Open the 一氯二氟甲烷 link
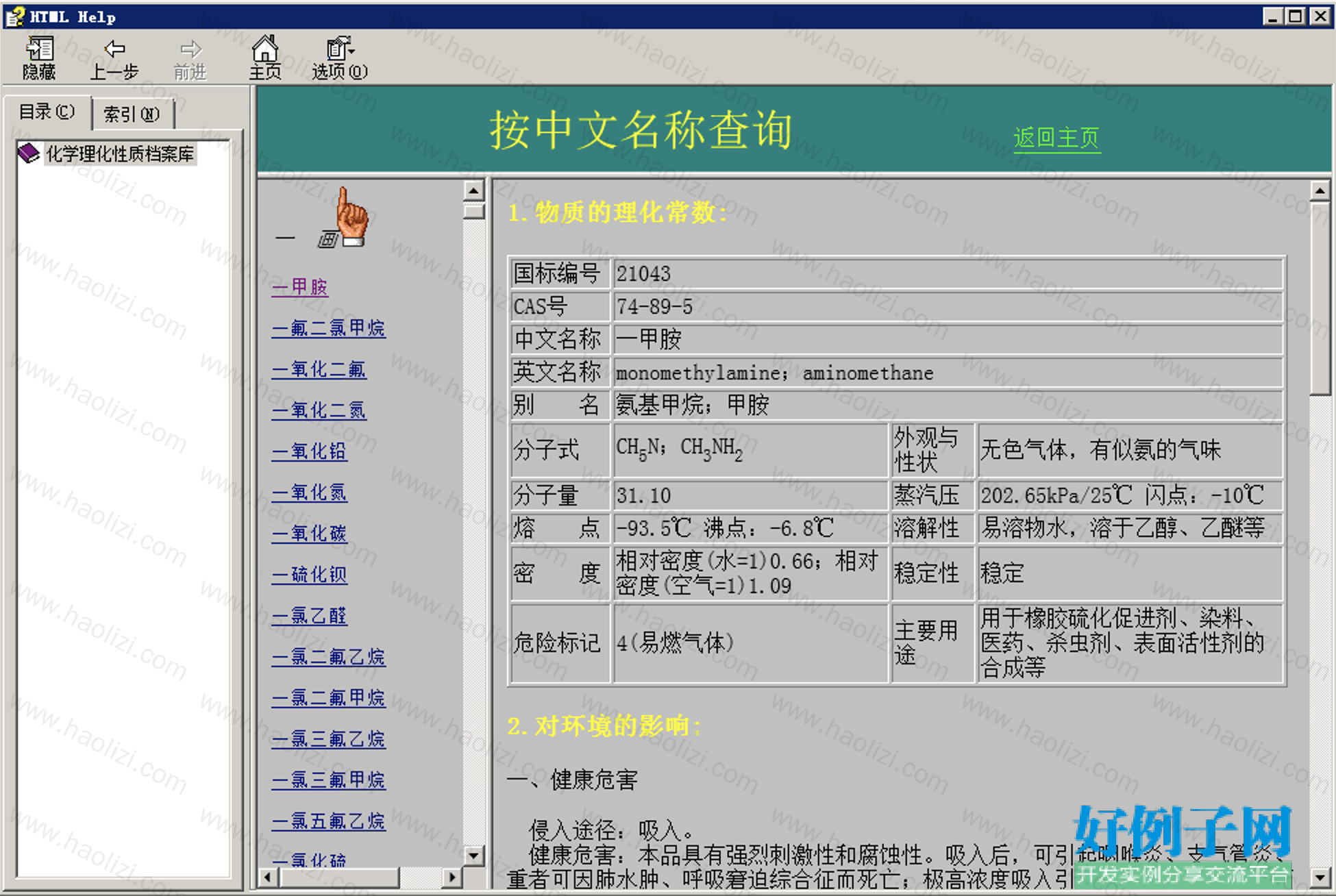This screenshot has height=896, width=1336. [x=328, y=697]
